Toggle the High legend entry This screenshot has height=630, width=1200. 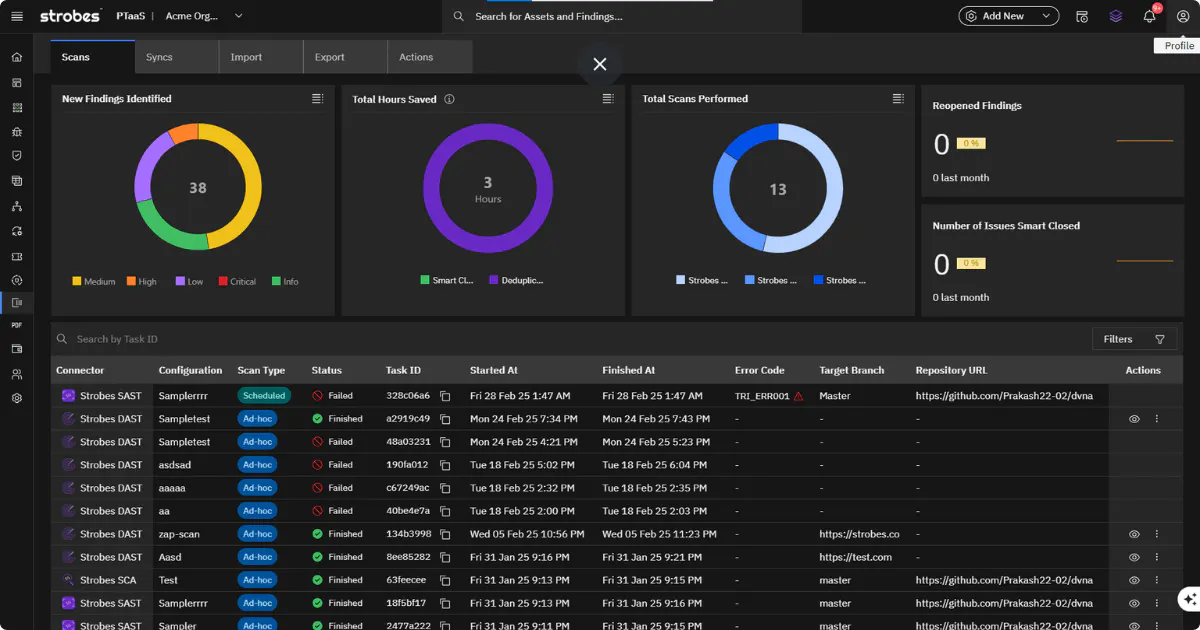141,282
